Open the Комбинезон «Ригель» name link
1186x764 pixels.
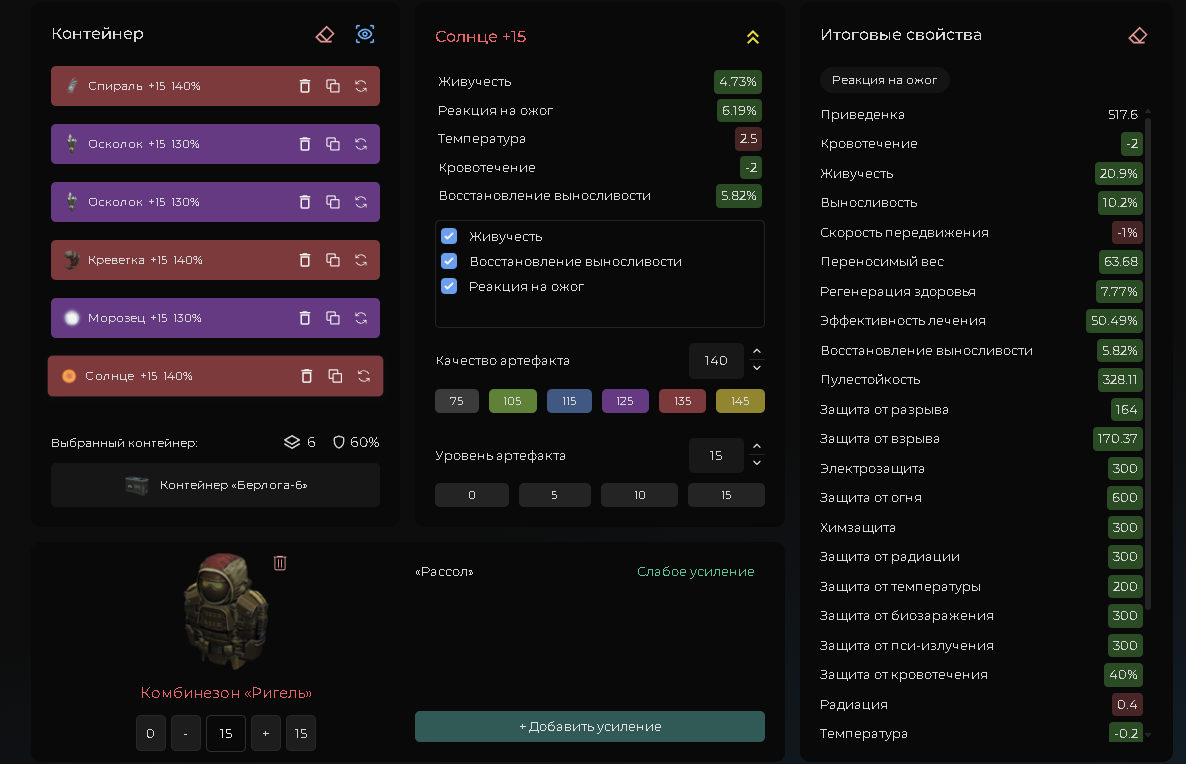coord(226,693)
